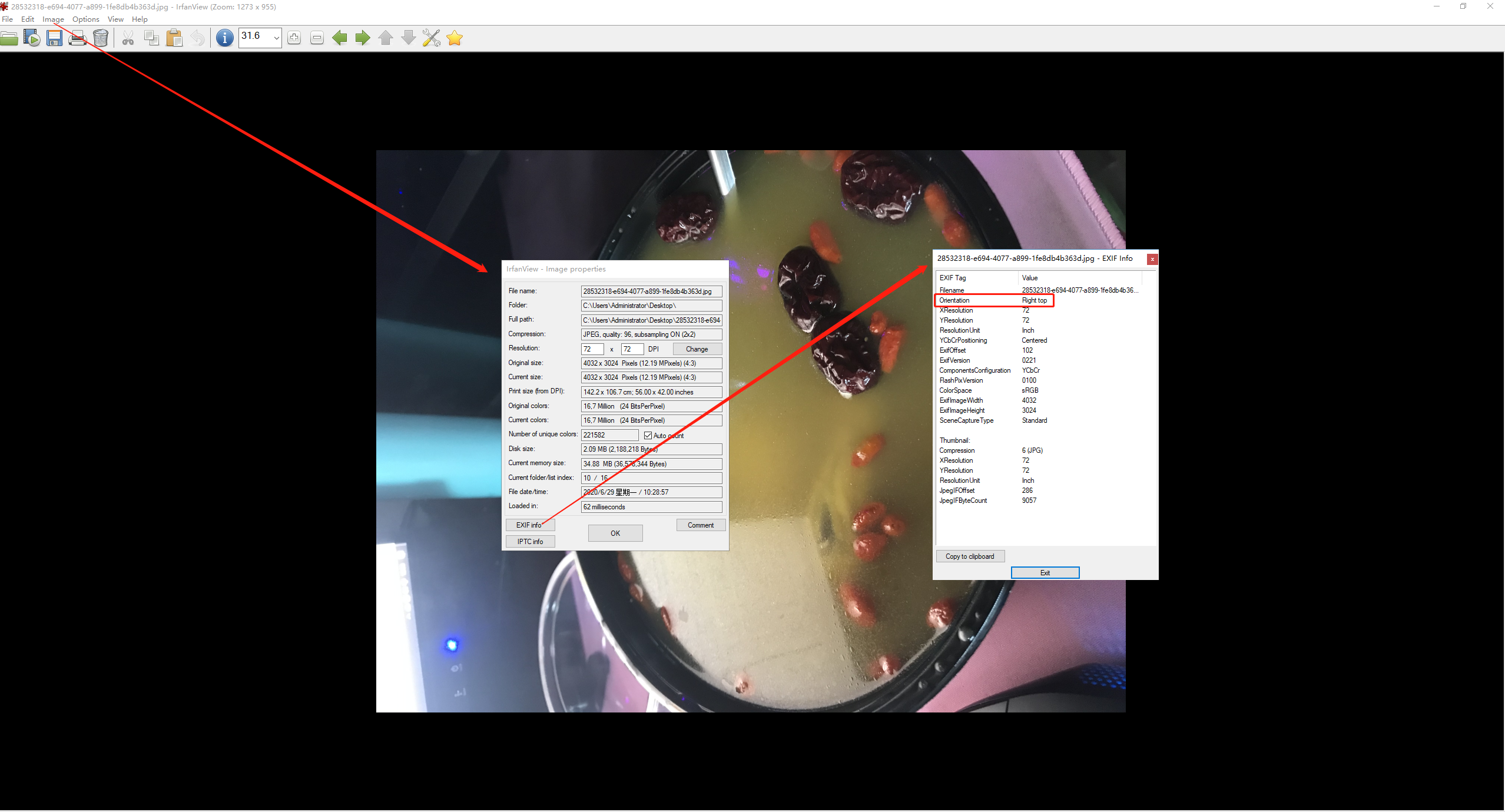Click the Copy to clipboard button
The width and height of the screenshot is (1505, 812).
(x=970, y=556)
